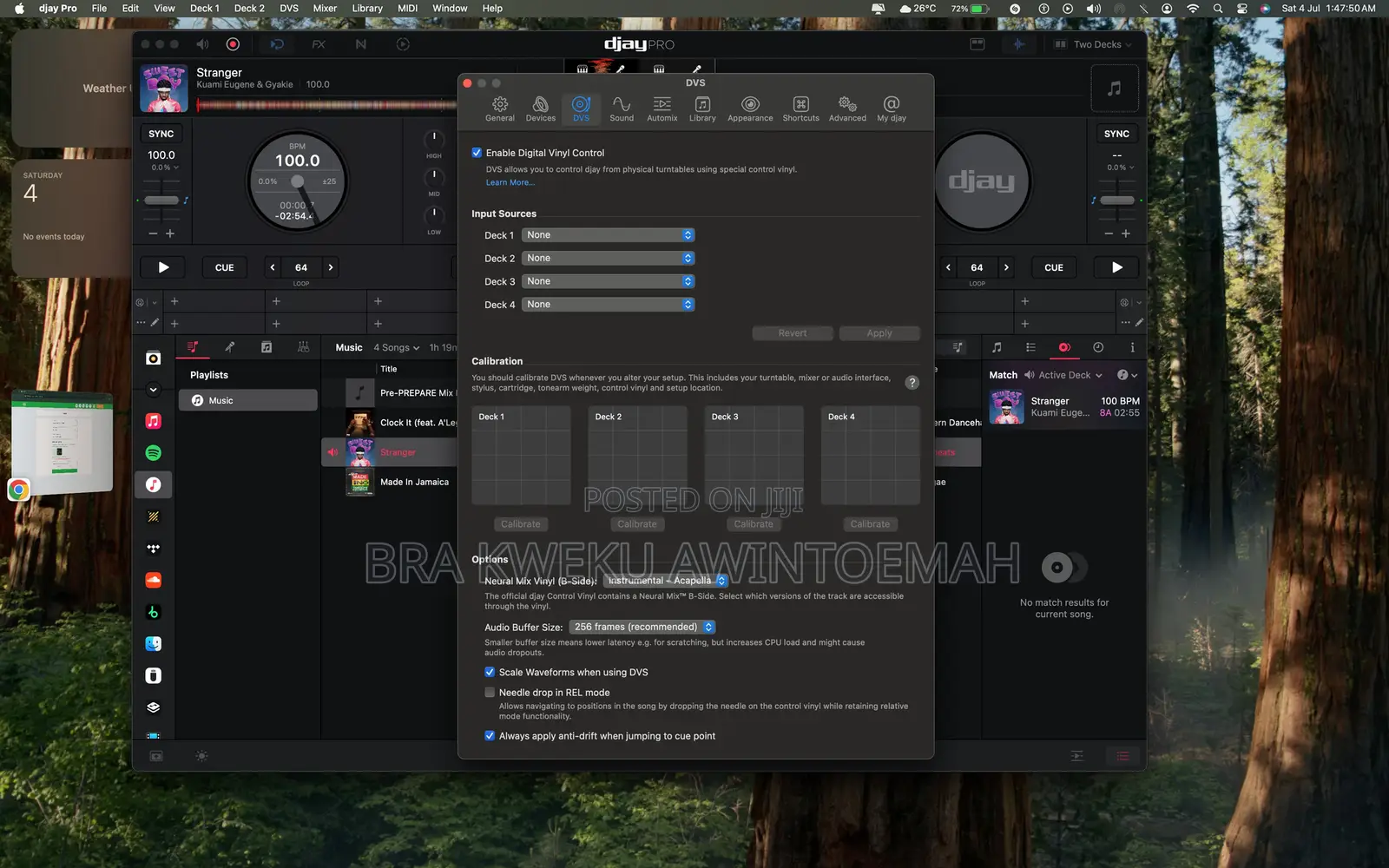Open Audio Buffer Size dropdown
This screenshot has width=1389, height=868.
[x=642, y=627]
